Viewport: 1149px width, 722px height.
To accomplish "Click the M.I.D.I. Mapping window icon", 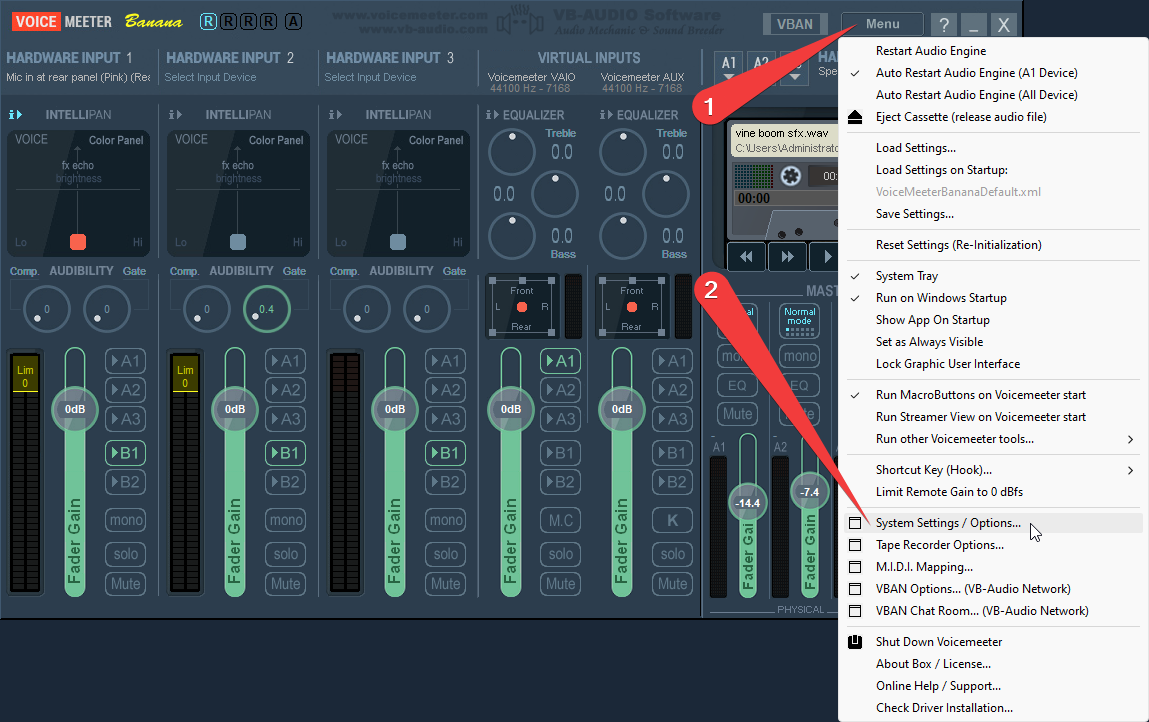I will (854, 567).
